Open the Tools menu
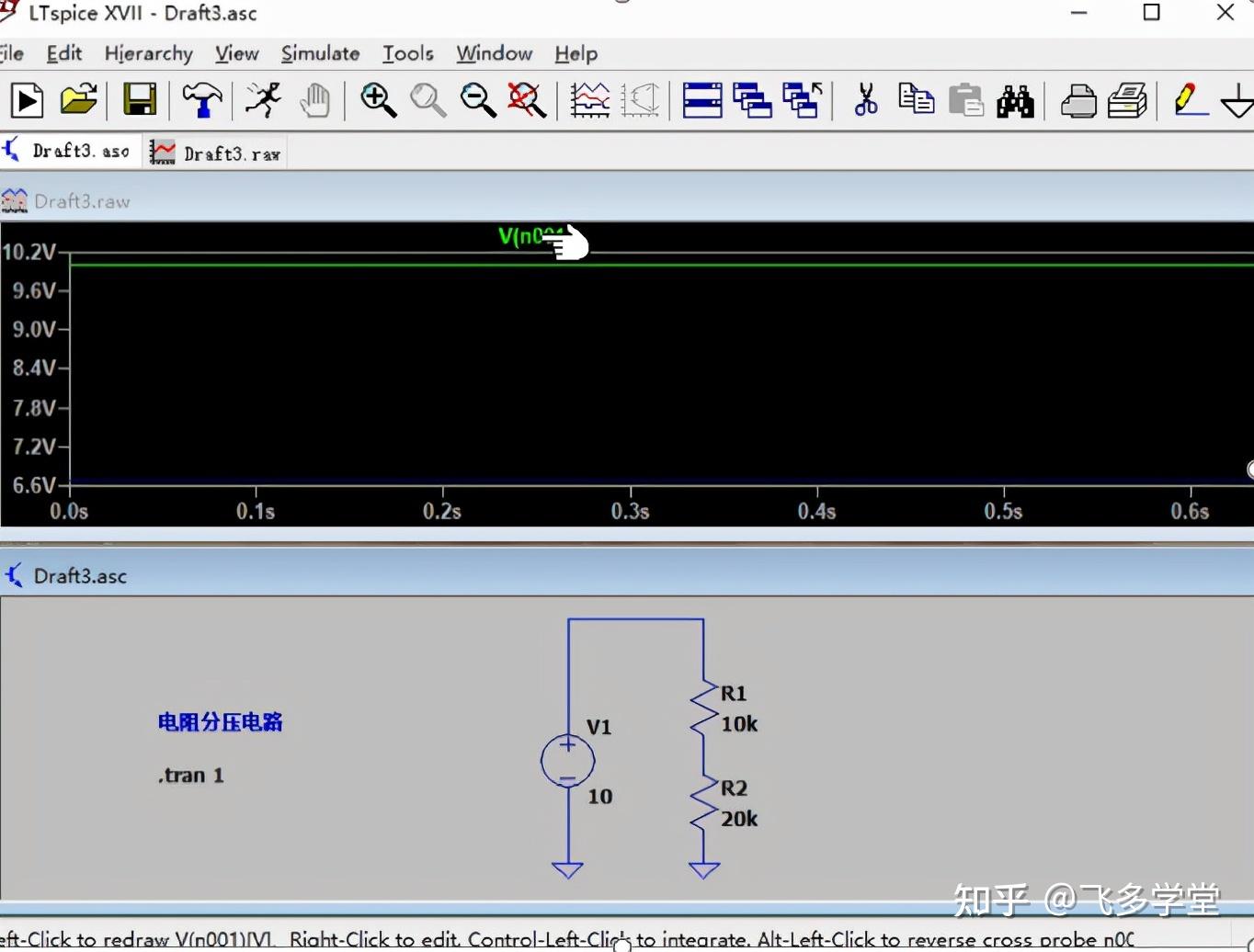1254x952 pixels. click(x=407, y=53)
